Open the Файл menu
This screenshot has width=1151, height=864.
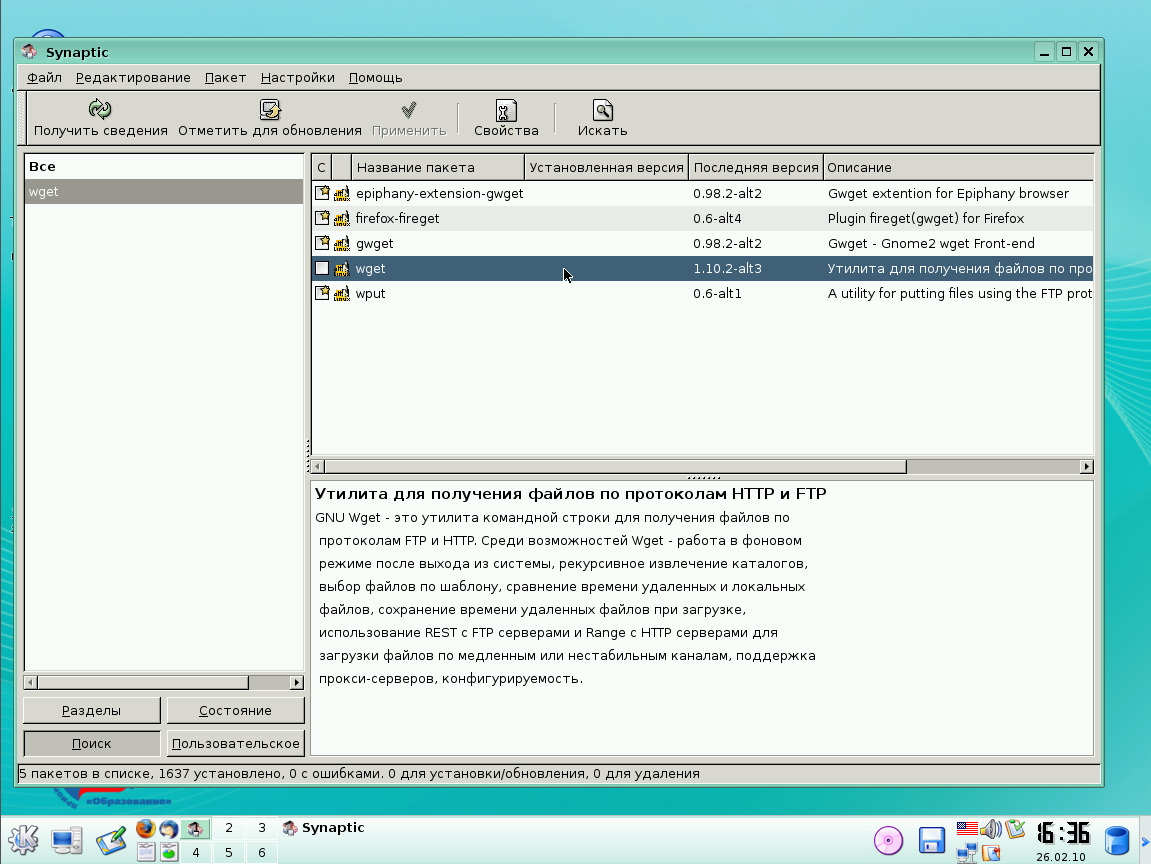click(44, 78)
